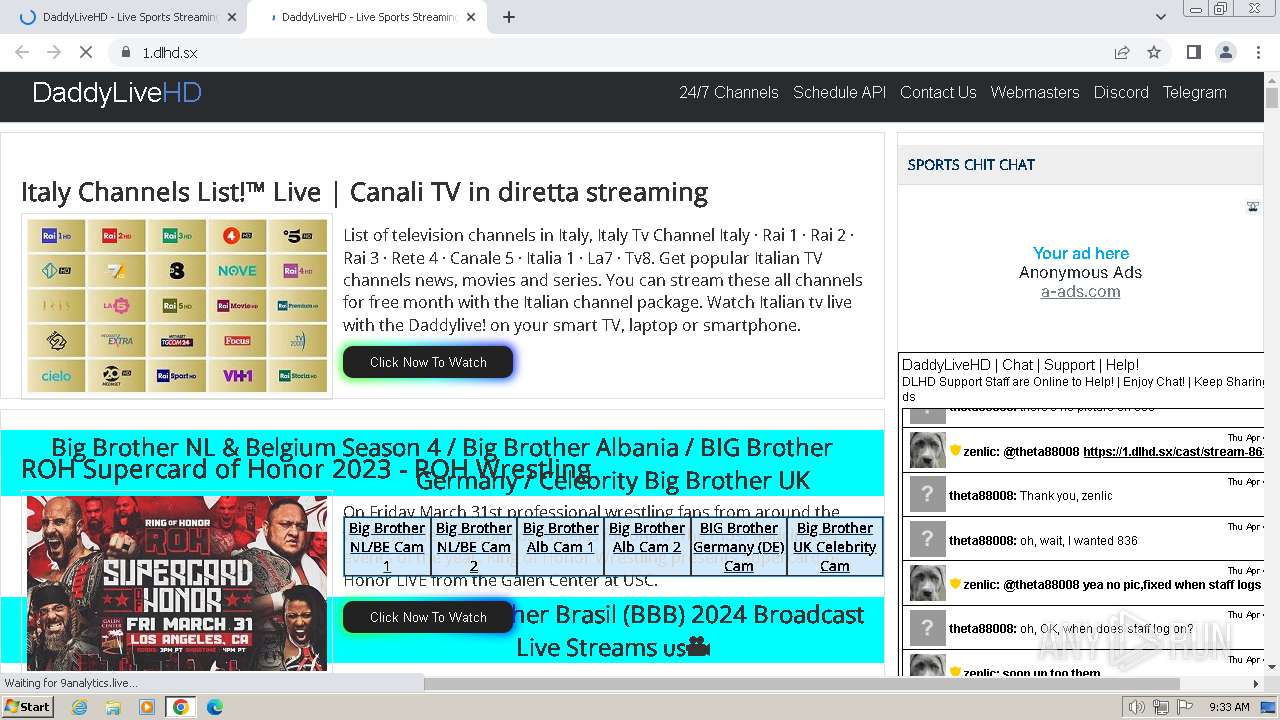
Task: Select the second DaddyLiveHD tab
Action: click(365, 17)
